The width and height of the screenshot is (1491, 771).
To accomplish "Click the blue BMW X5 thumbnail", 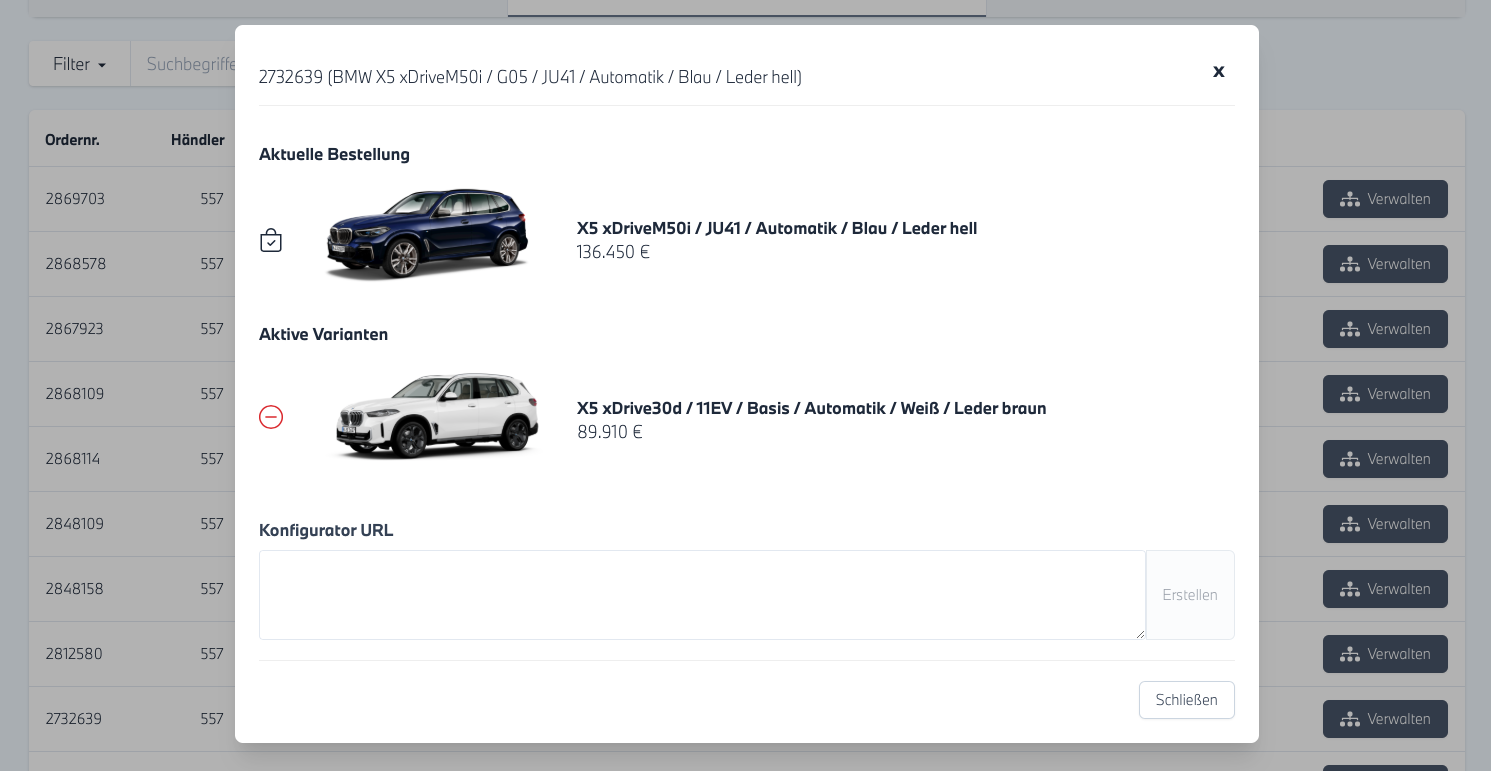I will pos(427,234).
